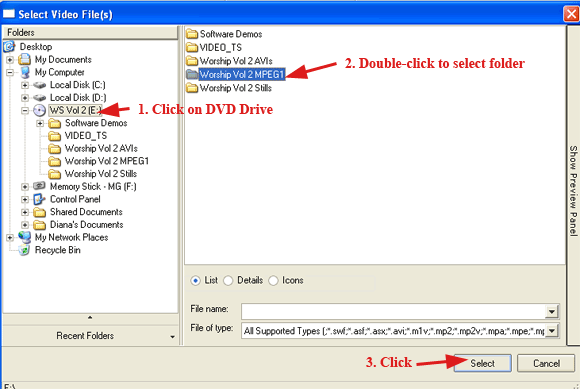Click the WS Vol 2 (E:) DVD icon
This screenshot has height=389, width=580.
coord(39,110)
